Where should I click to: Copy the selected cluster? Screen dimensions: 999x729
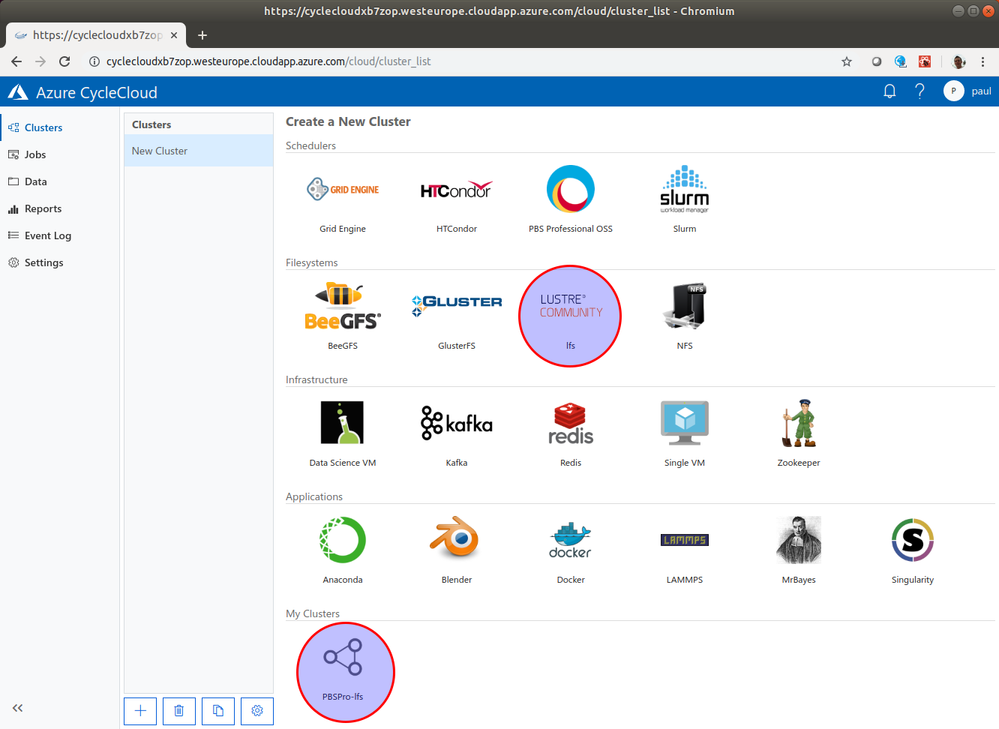pyautogui.click(x=218, y=711)
